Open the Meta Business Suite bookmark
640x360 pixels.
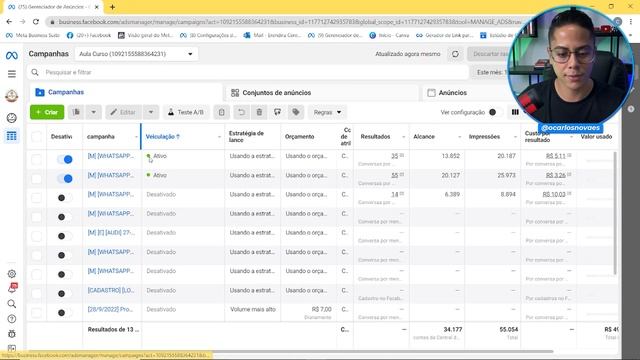click(x=33, y=36)
